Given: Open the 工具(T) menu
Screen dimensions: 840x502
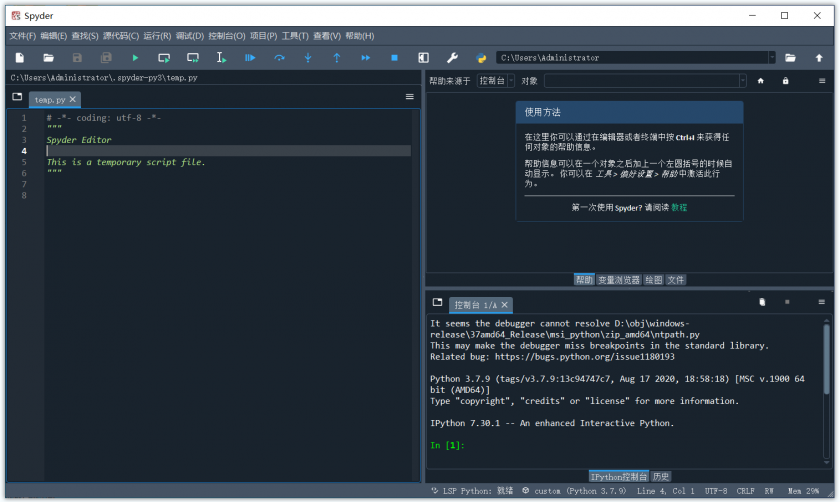Looking at the screenshot, I should click(x=295, y=36).
